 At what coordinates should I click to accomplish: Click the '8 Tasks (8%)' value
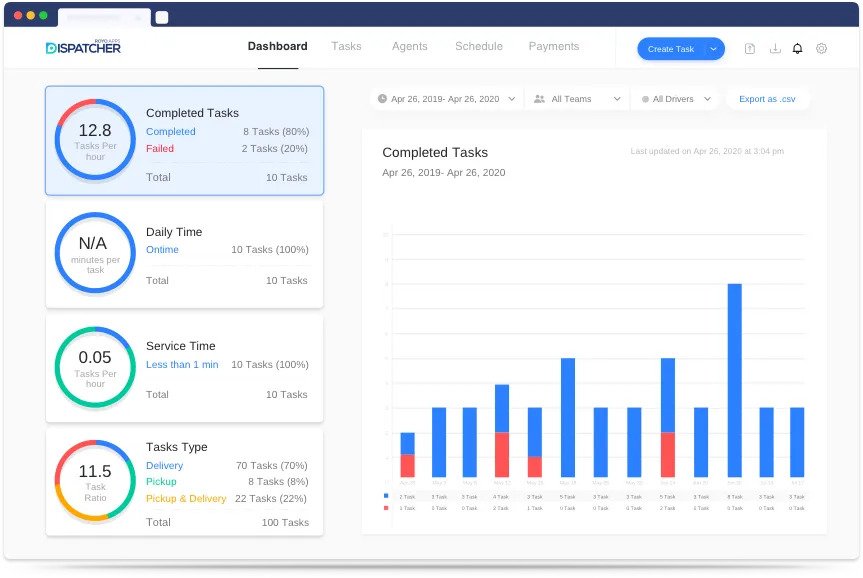pos(278,482)
